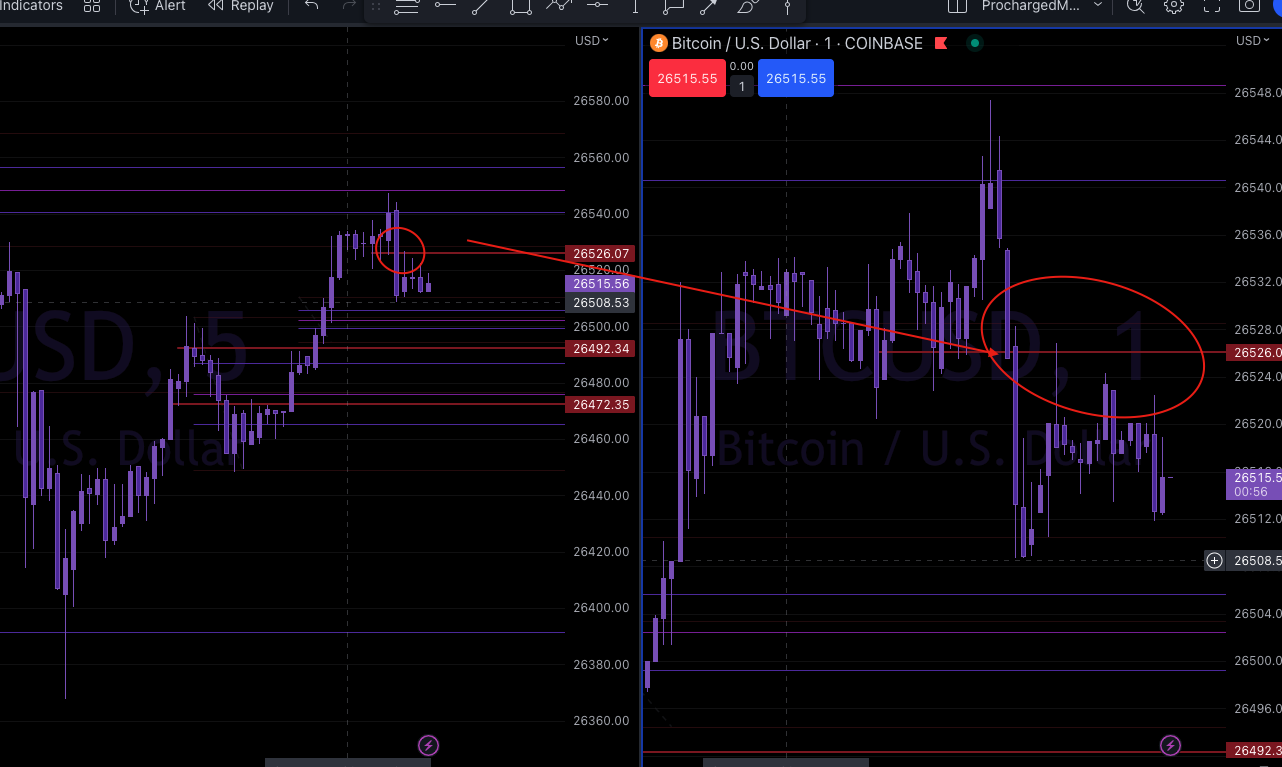Click the Bitcoin symbol logo icon
The width and height of the screenshot is (1282, 767).
658,43
